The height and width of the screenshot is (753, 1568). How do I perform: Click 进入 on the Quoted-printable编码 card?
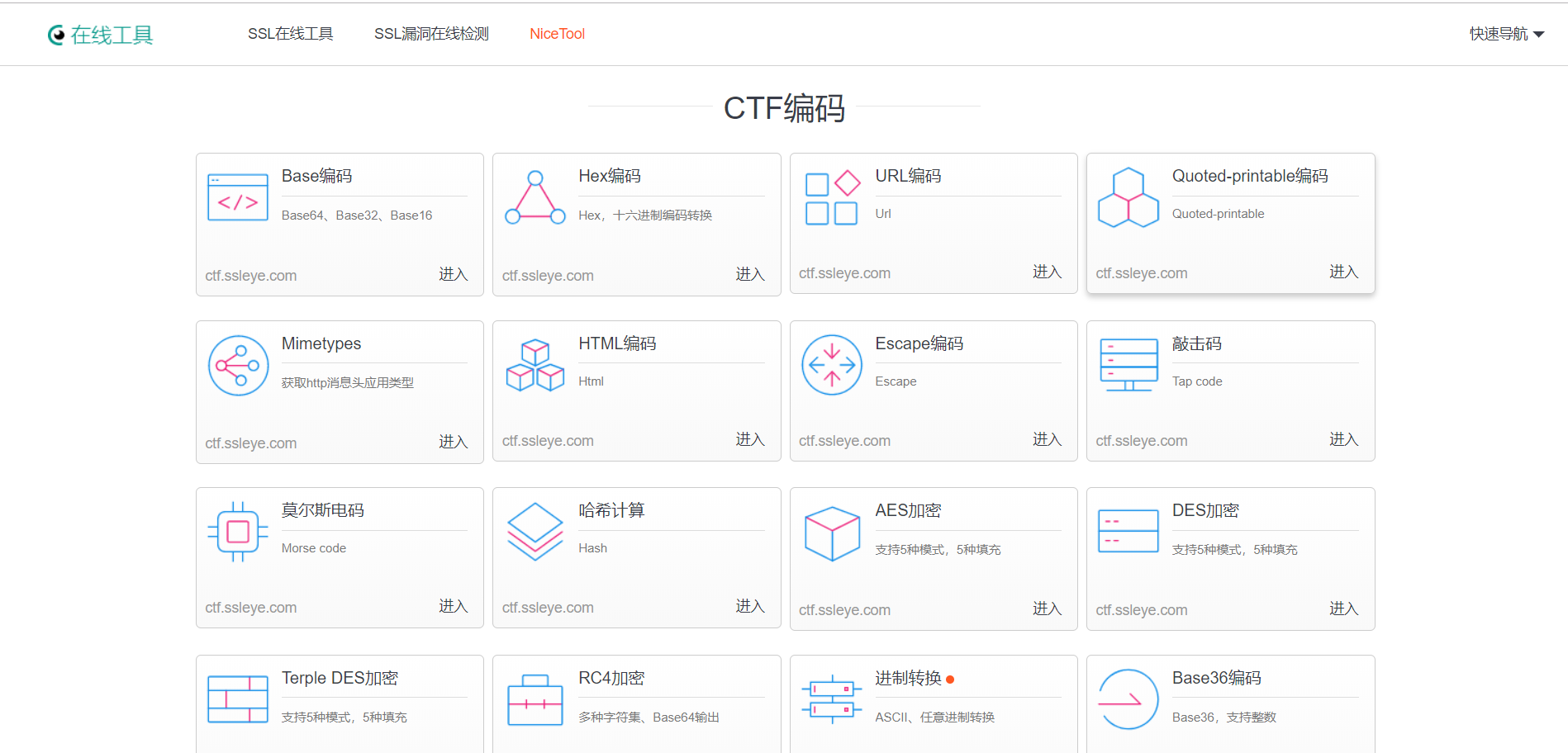(1344, 272)
